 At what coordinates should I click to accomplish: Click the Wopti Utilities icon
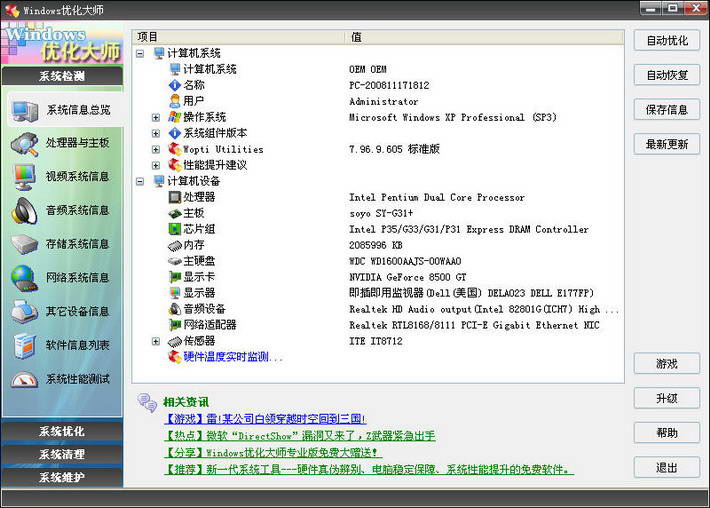coord(175,149)
